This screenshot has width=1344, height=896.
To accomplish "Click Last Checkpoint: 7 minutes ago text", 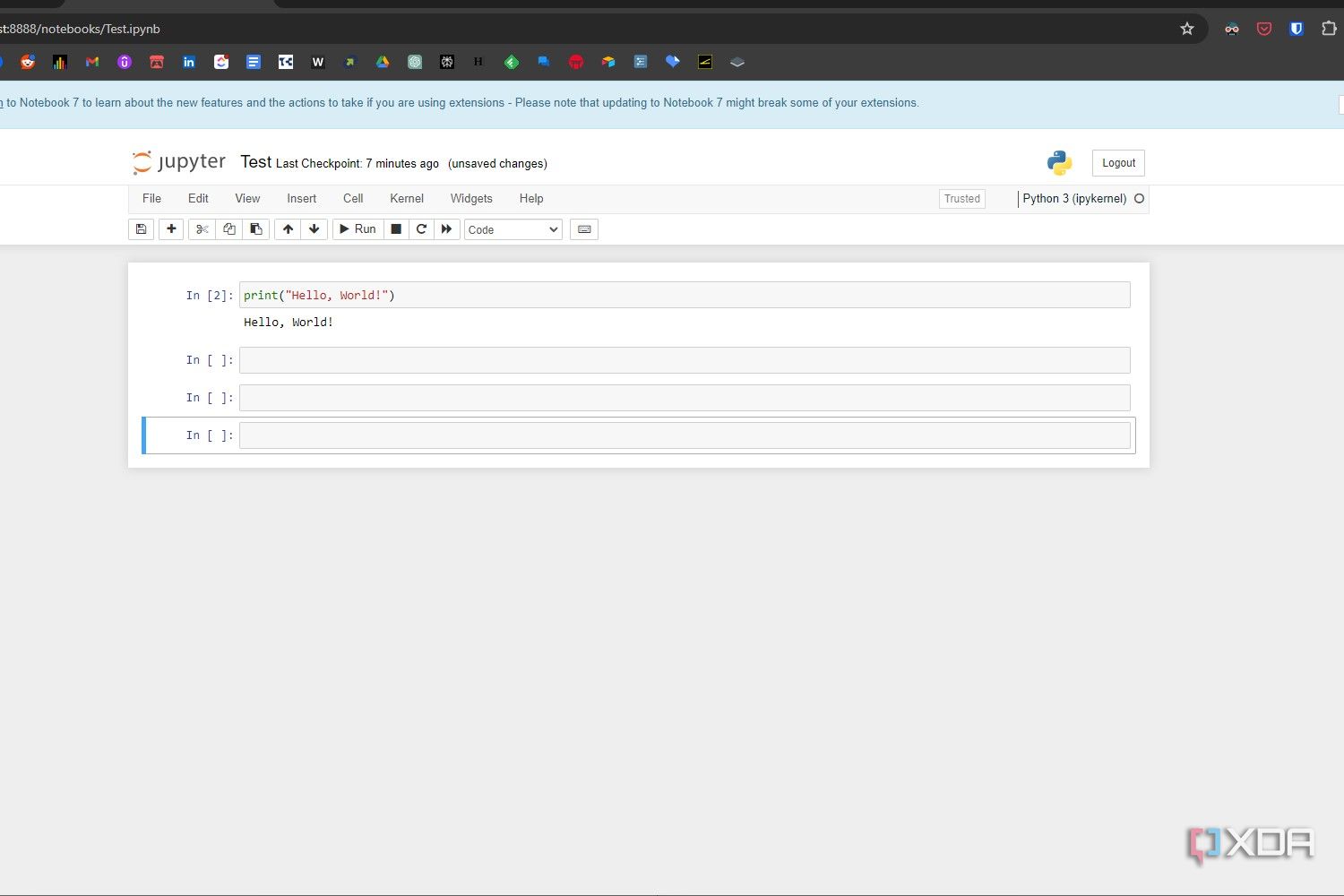I will (x=358, y=164).
